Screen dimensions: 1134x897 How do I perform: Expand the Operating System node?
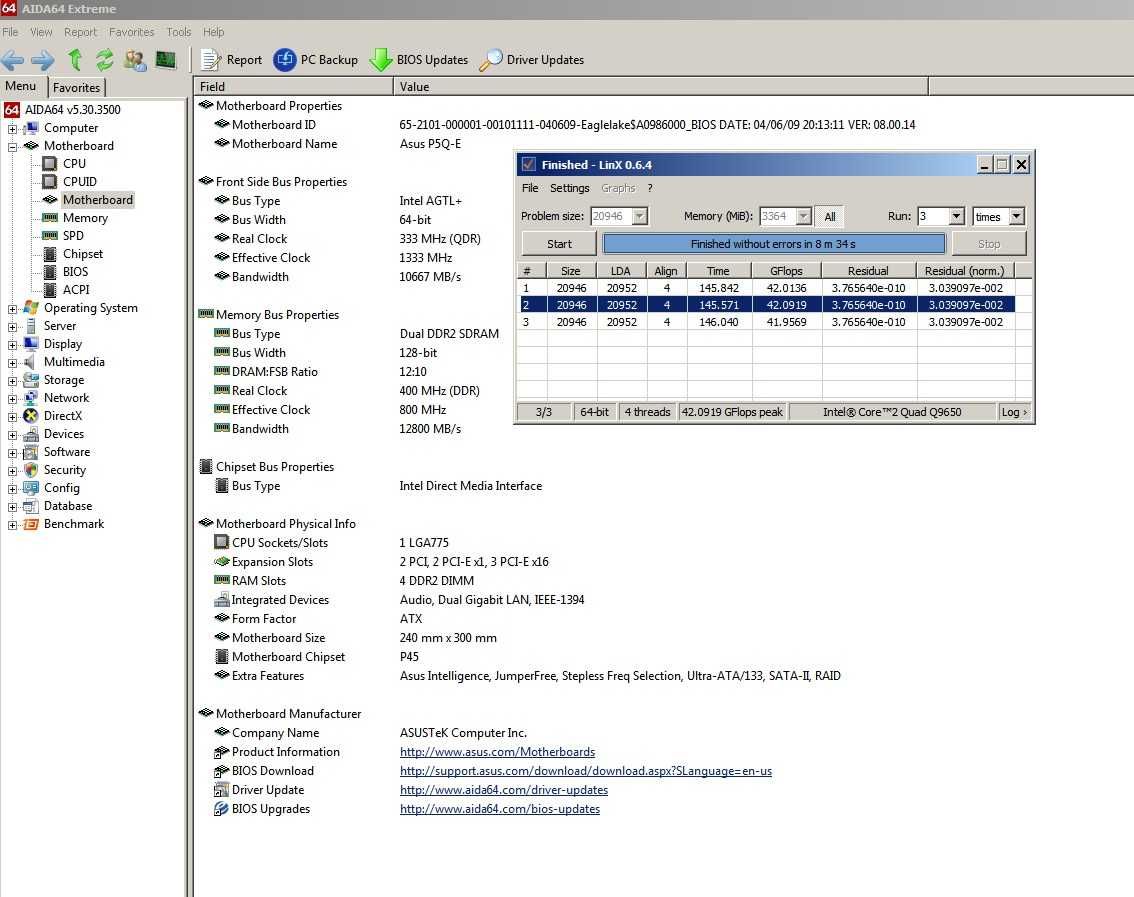coord(12,309)
